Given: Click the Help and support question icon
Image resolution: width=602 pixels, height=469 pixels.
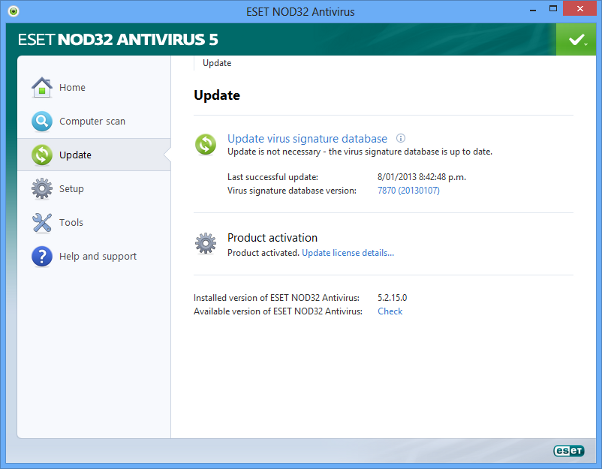Looking at the screenshot, I should (42, 256).
